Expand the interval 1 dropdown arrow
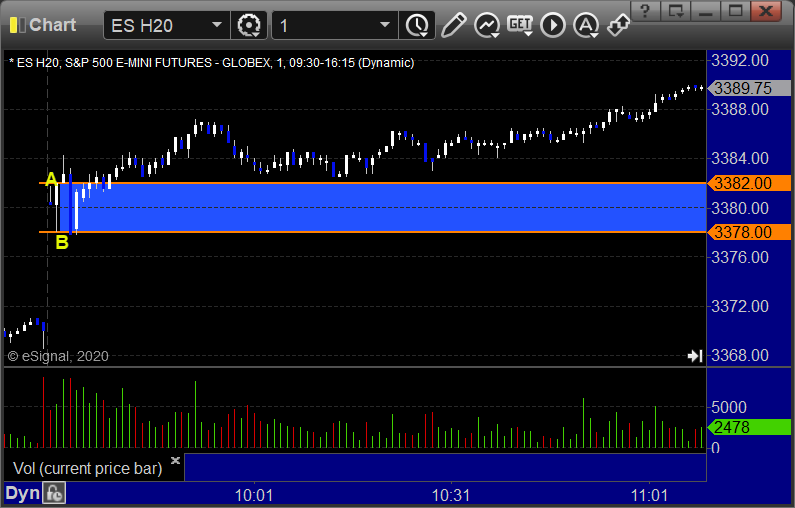Screen dimensions: 795x508 (385, 25)
